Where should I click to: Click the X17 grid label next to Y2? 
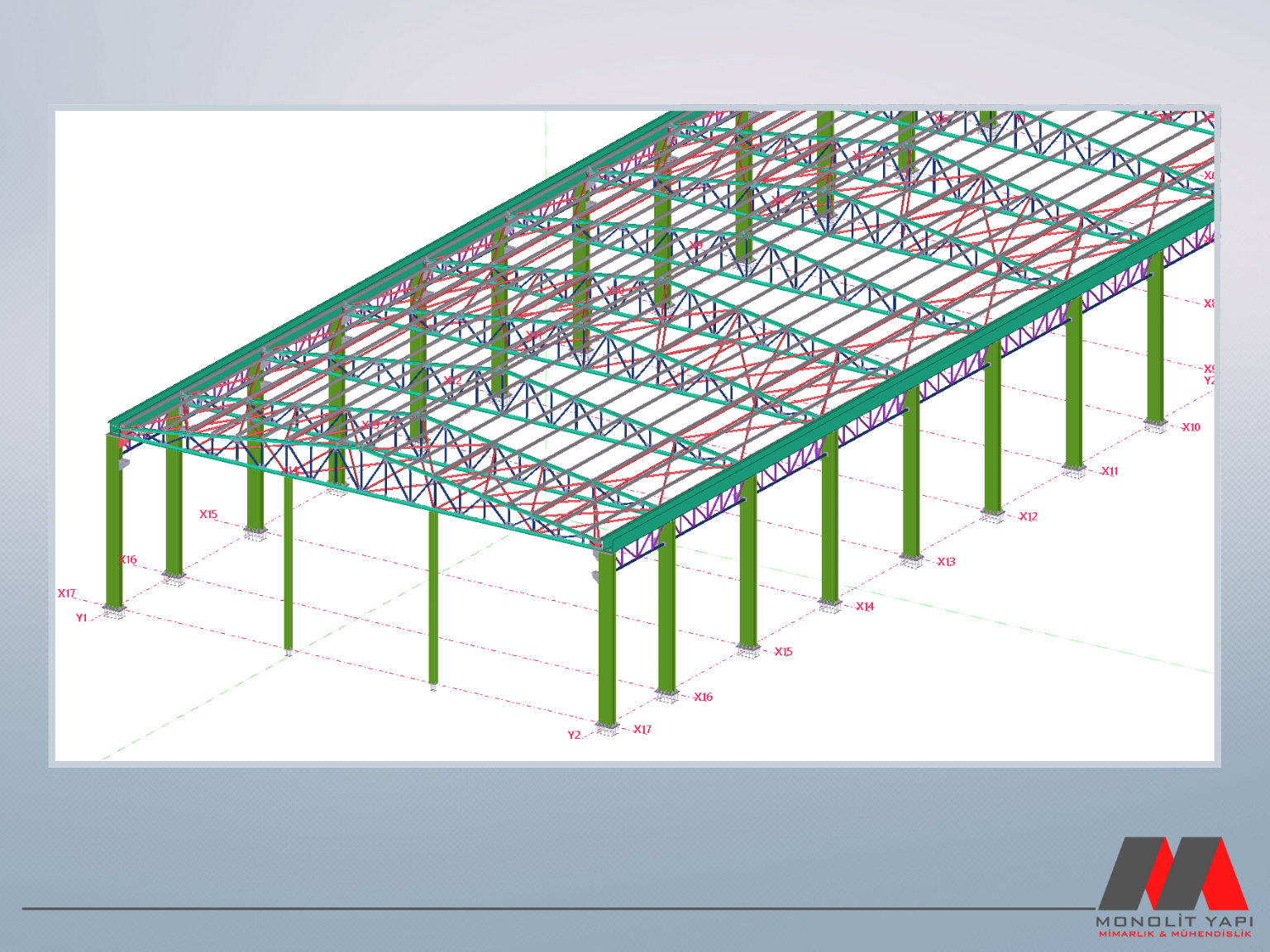(642, 730)
